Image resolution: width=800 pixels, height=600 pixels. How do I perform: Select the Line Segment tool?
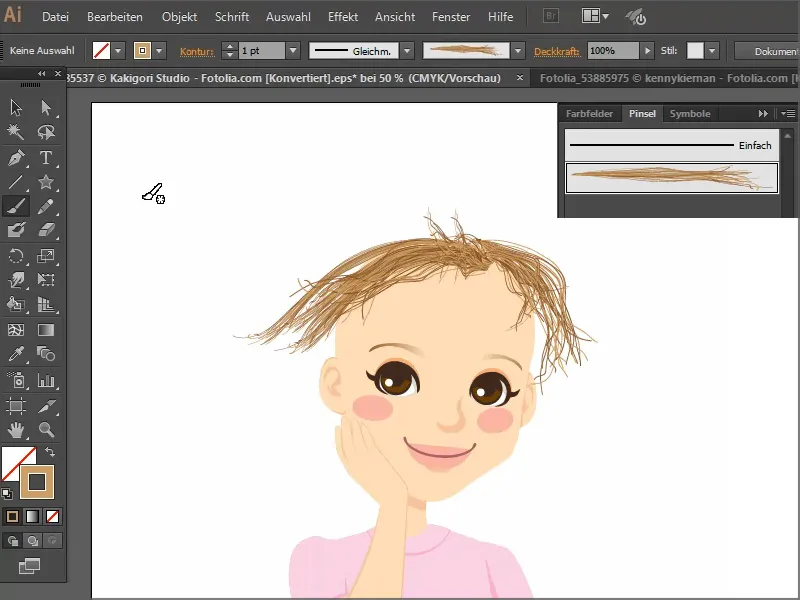[x=16, y=182]
